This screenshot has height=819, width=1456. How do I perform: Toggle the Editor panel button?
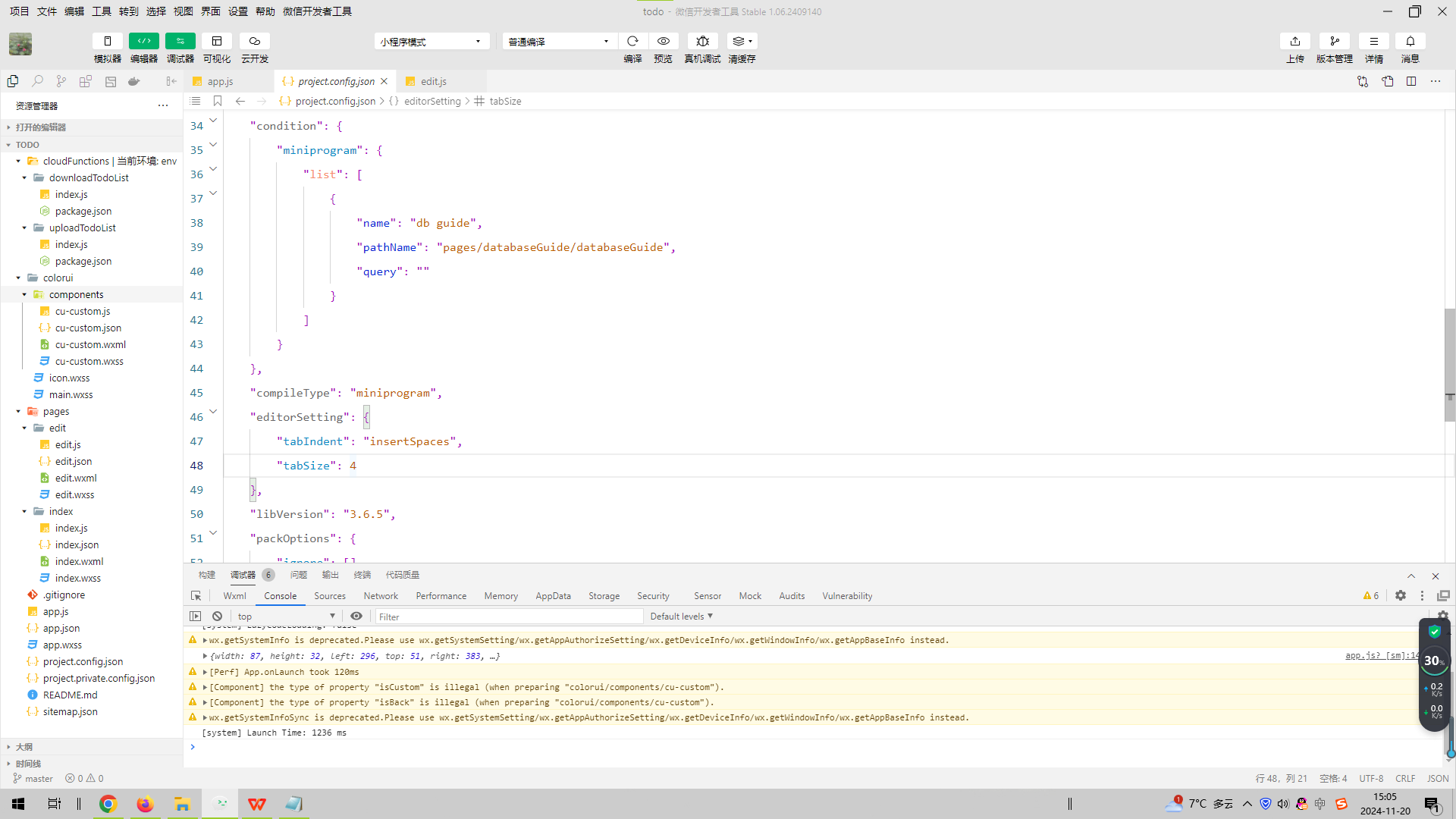(x=143, y=41)
